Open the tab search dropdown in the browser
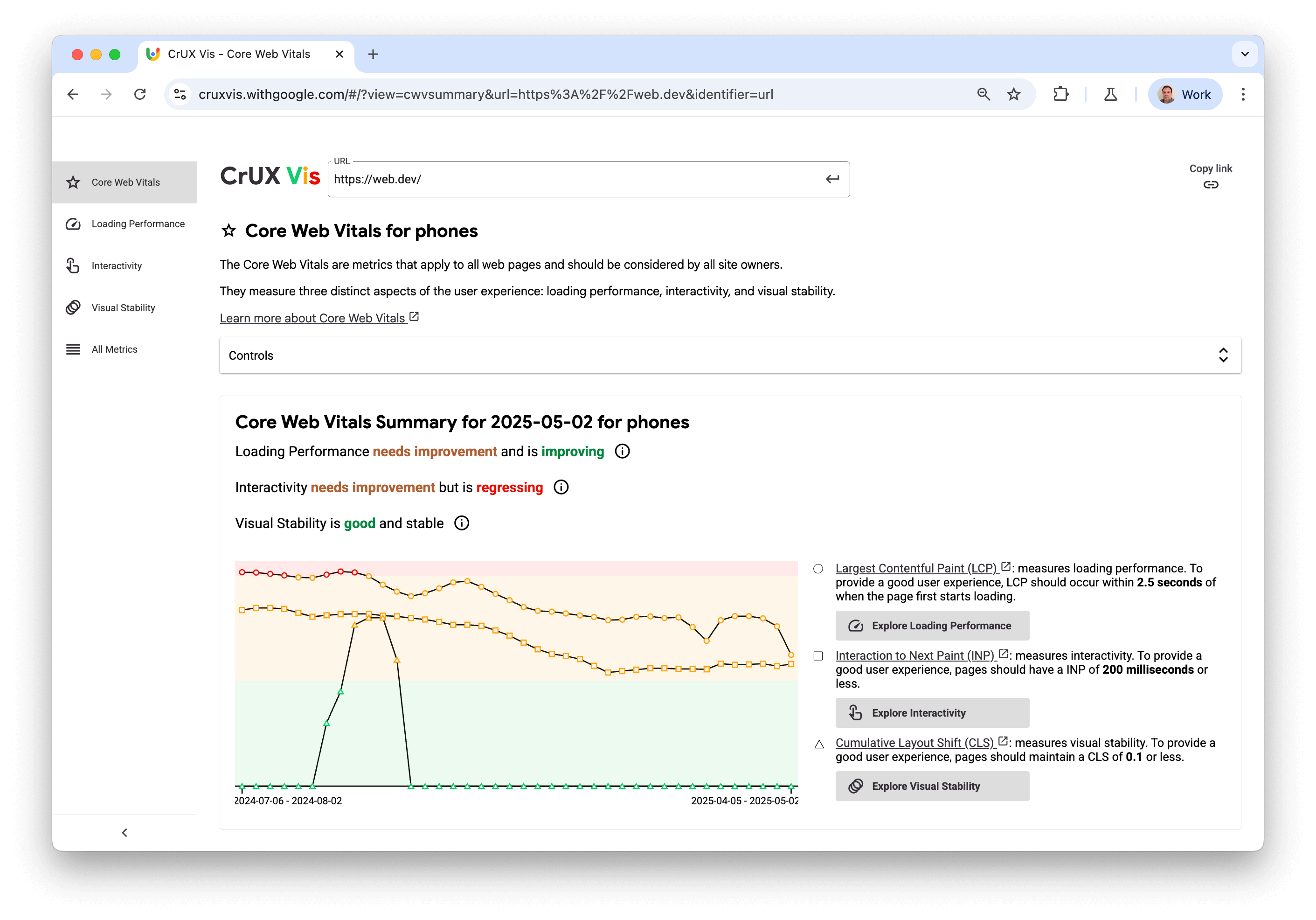1316x920 pixels. point(1245,55)
